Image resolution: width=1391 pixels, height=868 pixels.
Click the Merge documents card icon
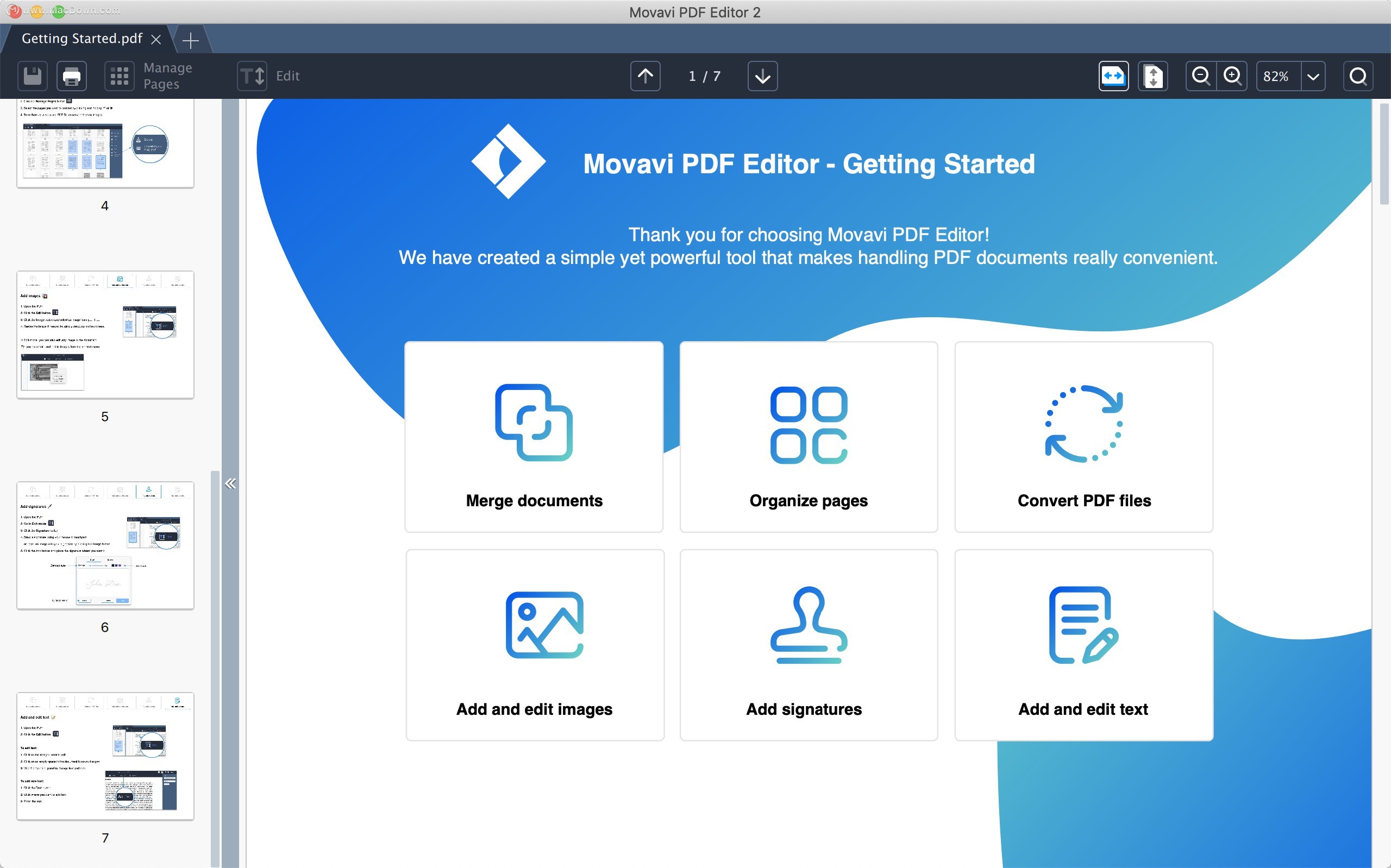(x=534, y=423)
